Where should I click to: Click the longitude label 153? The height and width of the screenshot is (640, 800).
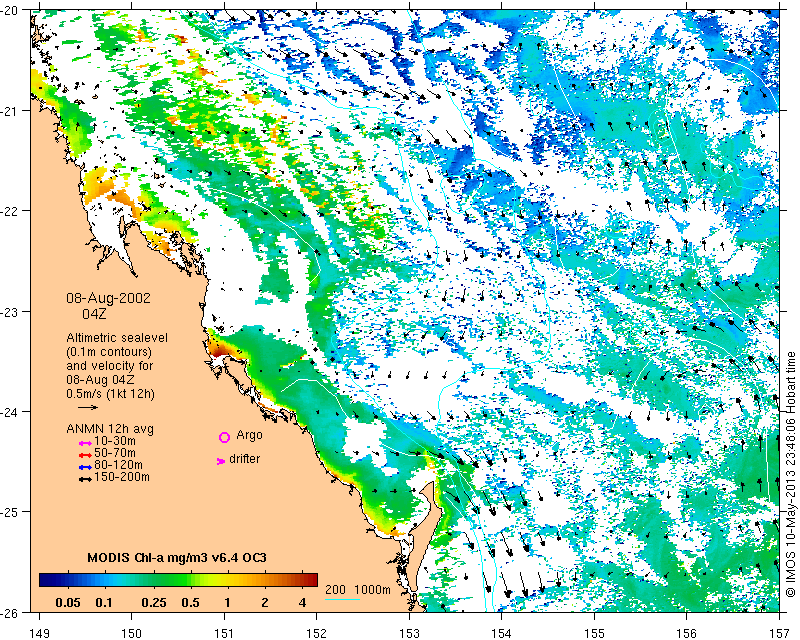pos(409,633)
